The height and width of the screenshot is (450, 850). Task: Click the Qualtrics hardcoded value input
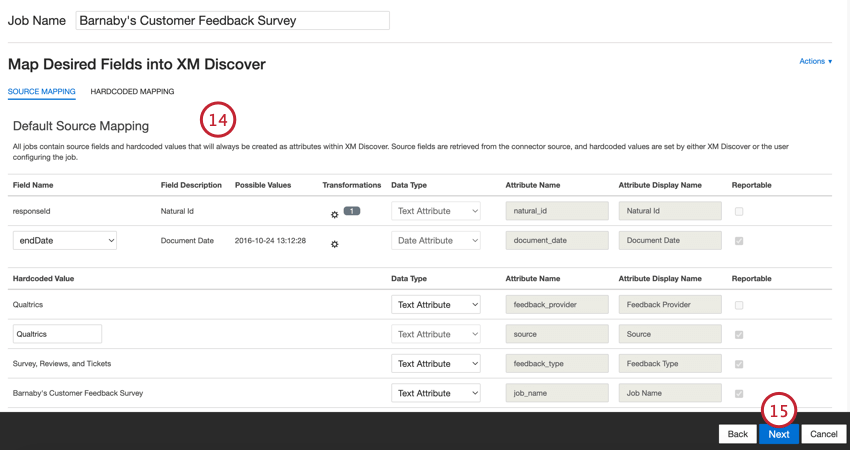pyautogui.click(x=57, y=334)
